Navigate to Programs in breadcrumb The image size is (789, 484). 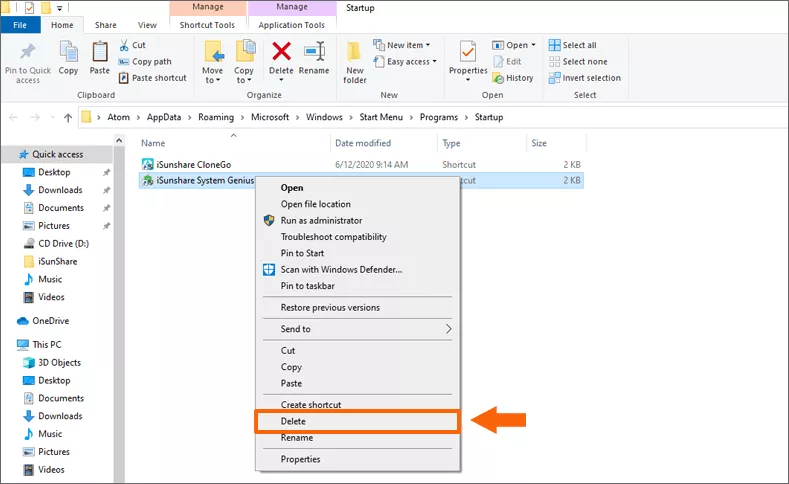[439, 117]
